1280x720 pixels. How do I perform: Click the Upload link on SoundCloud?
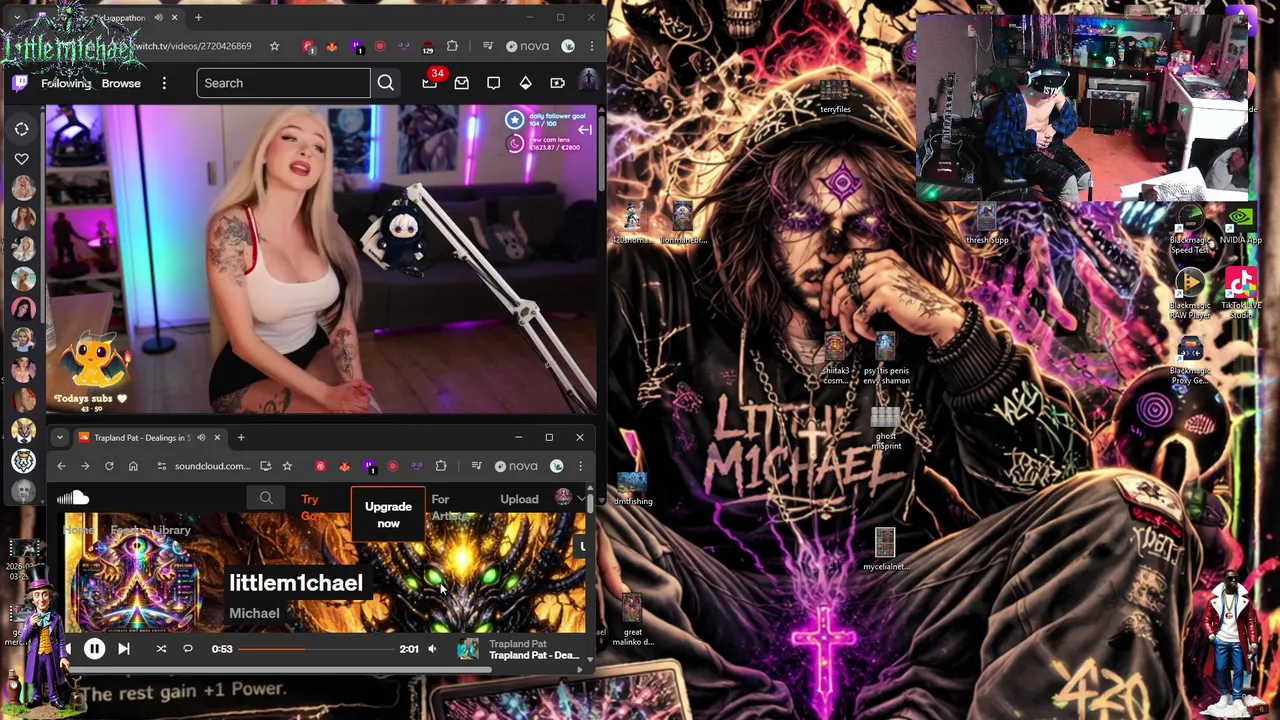click(519, 499)
